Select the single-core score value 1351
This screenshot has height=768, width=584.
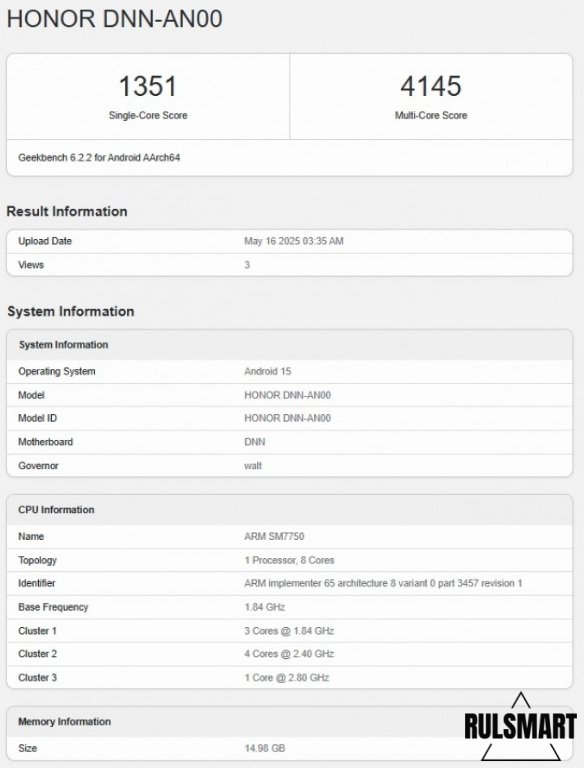147,86
